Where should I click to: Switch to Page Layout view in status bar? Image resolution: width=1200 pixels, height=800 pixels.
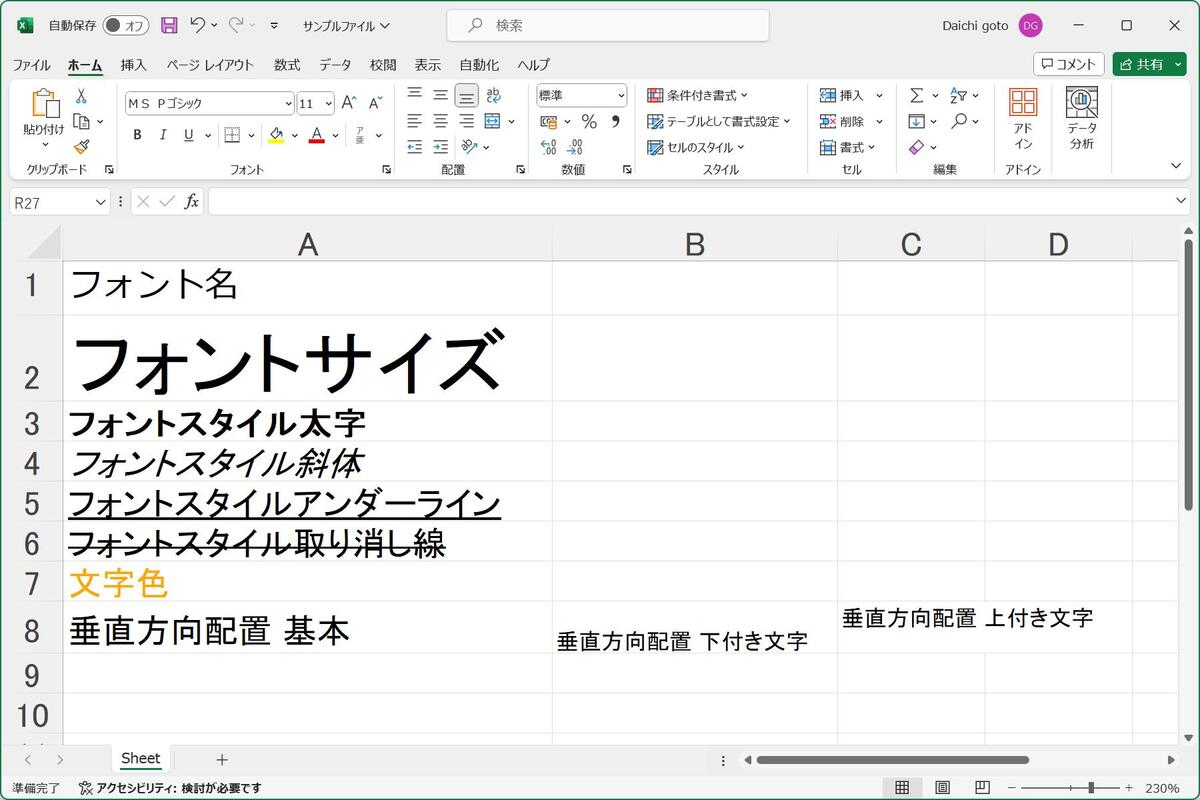point(941,788)
